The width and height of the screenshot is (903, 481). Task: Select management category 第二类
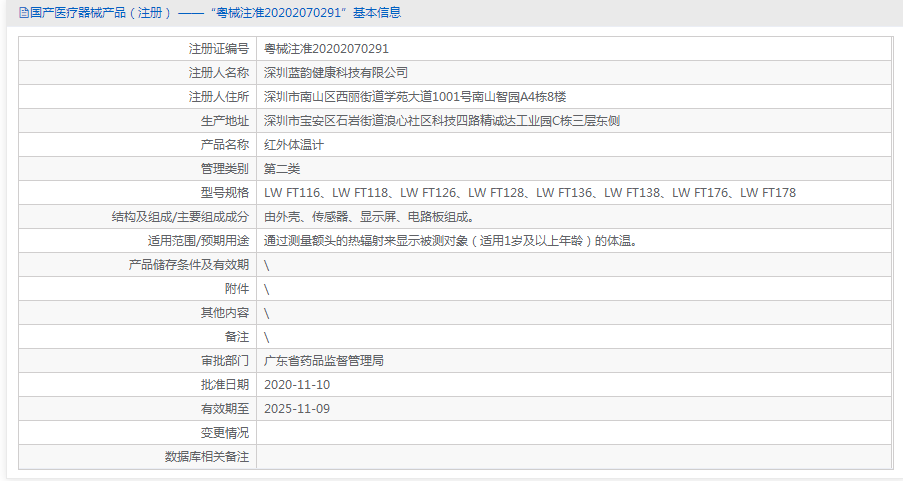(x=282, y=169)
